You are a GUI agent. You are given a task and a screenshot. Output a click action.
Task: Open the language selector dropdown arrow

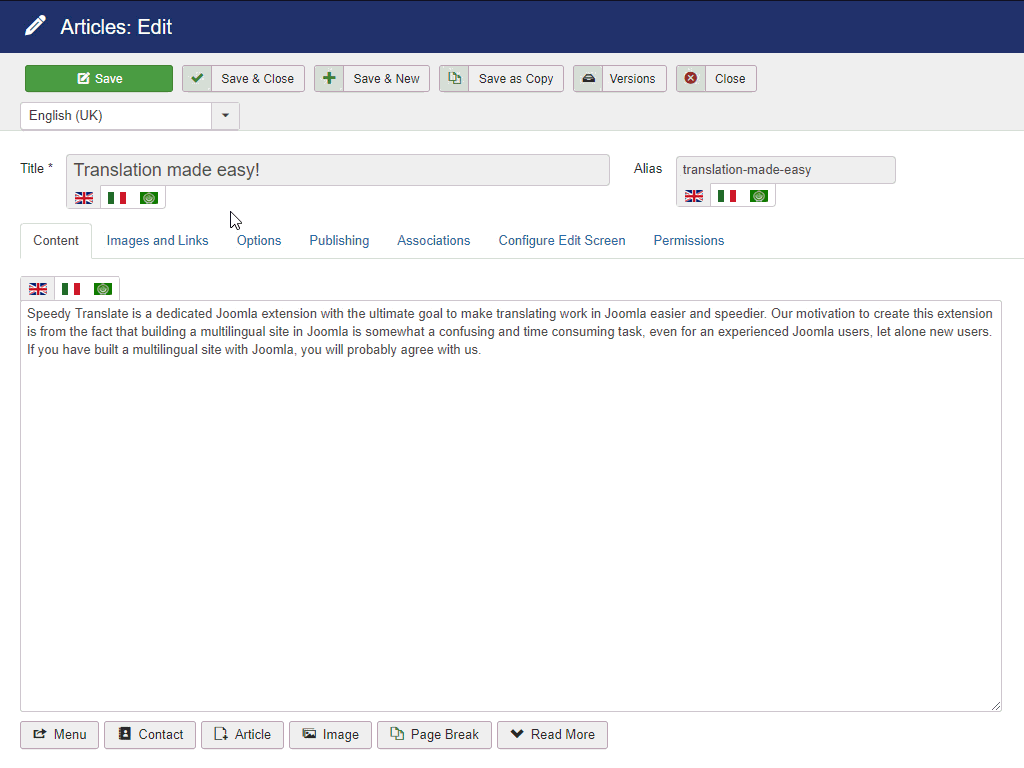(x=225, y=115)
